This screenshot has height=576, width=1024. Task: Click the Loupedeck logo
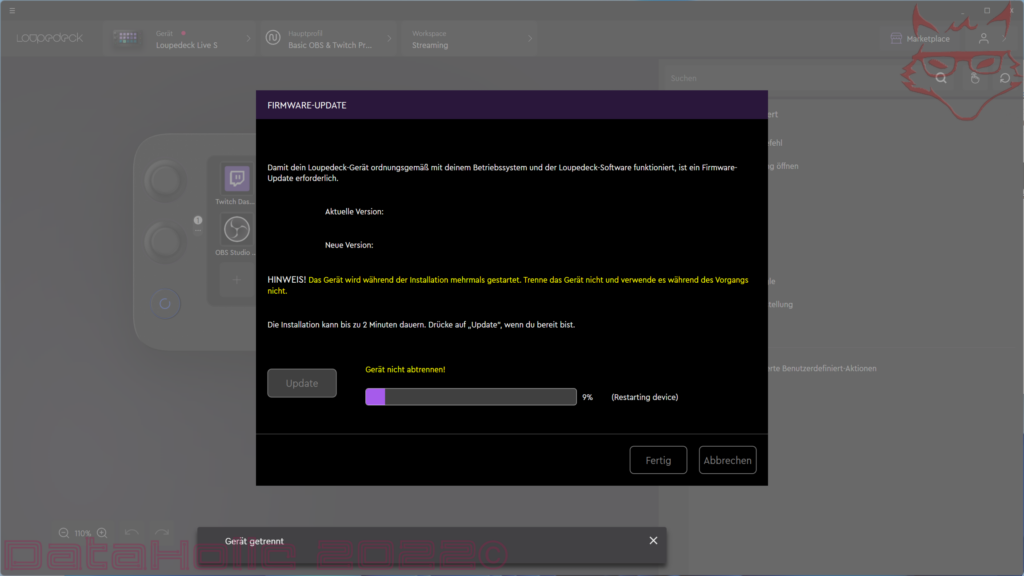click(x=50, y=38)
